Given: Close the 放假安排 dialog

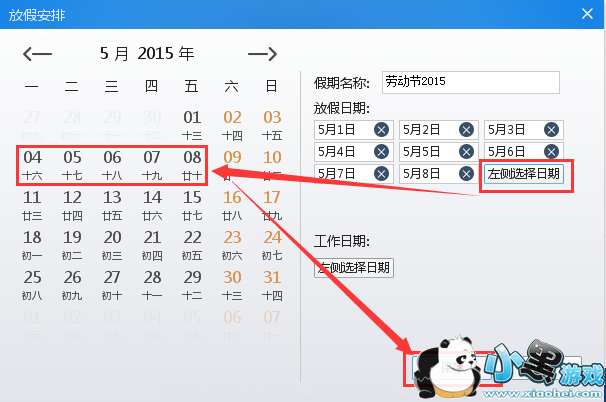Looking at the screenshot, I should 587,14.
